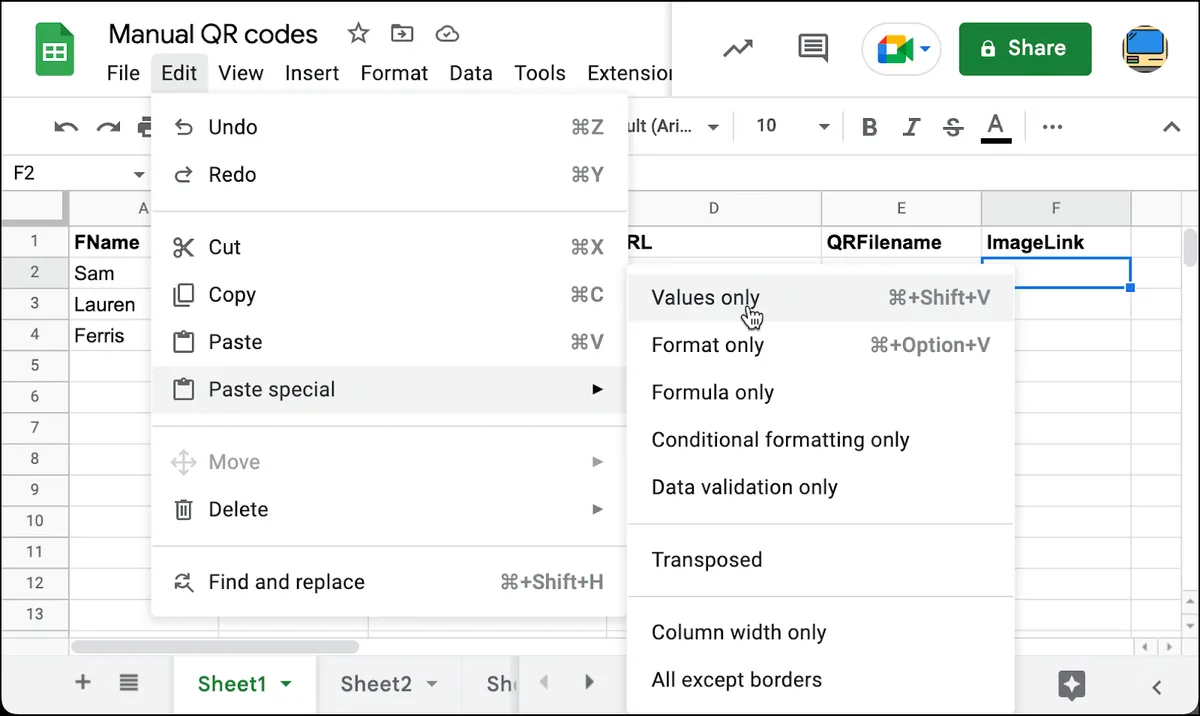
Task: Choose Cut in the Edit menu
Action: (x=389, y=247)
